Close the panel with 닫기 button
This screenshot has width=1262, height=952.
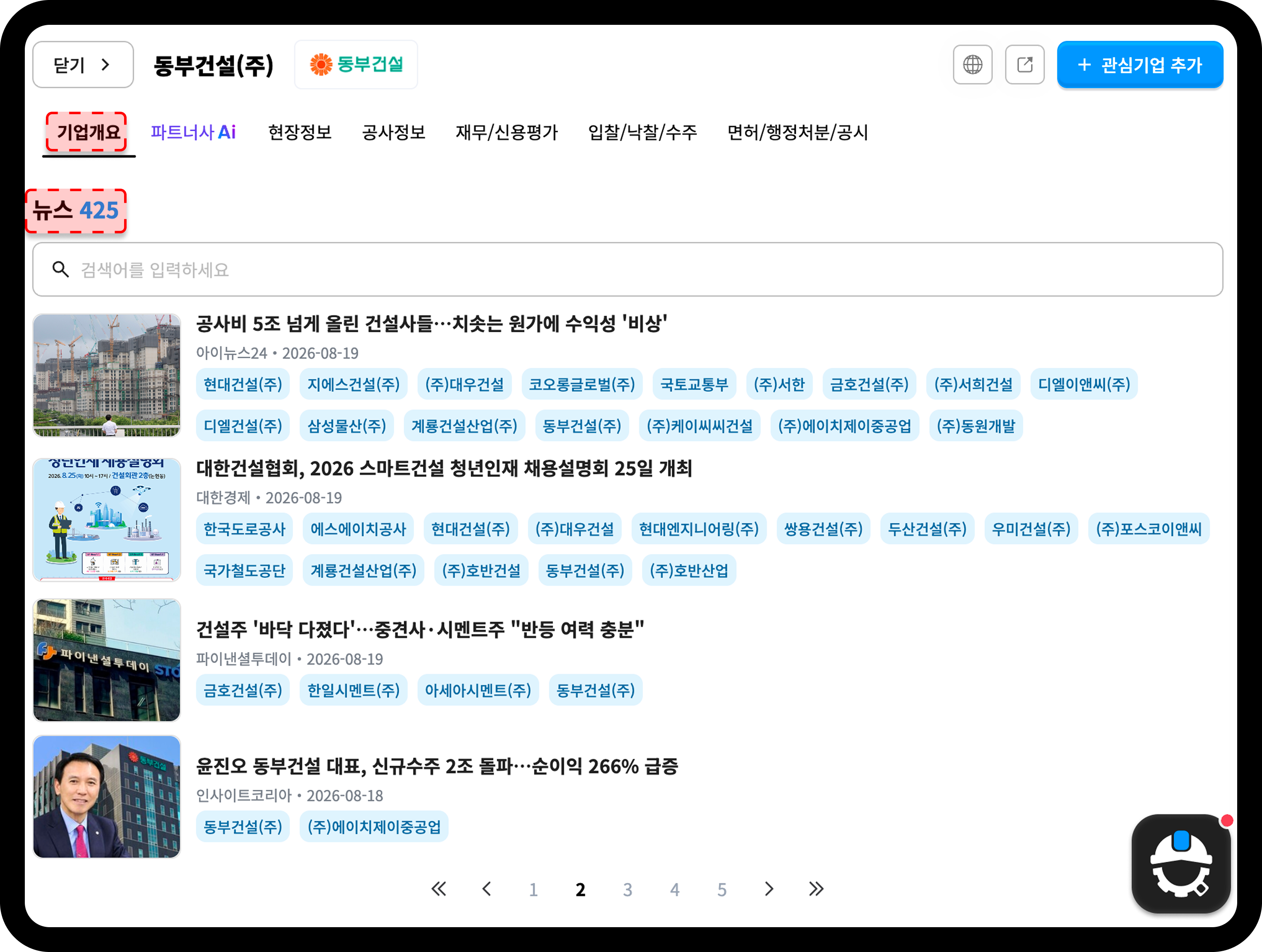pyautogui.click(x=83, y=65)
